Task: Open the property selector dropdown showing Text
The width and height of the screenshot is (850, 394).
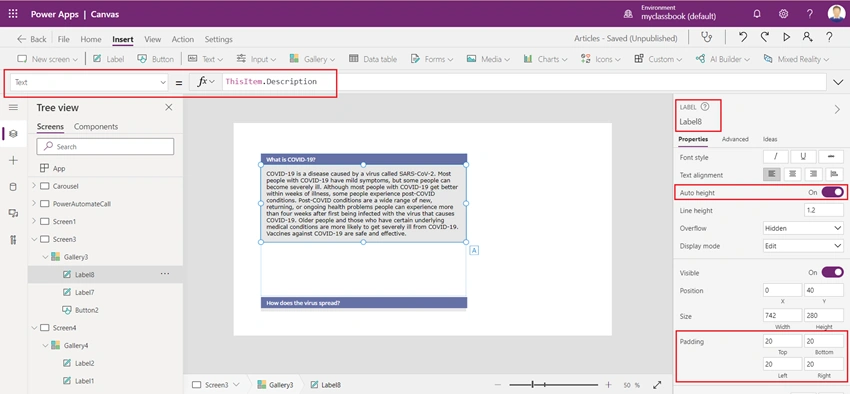Action: tap(89, 82)
